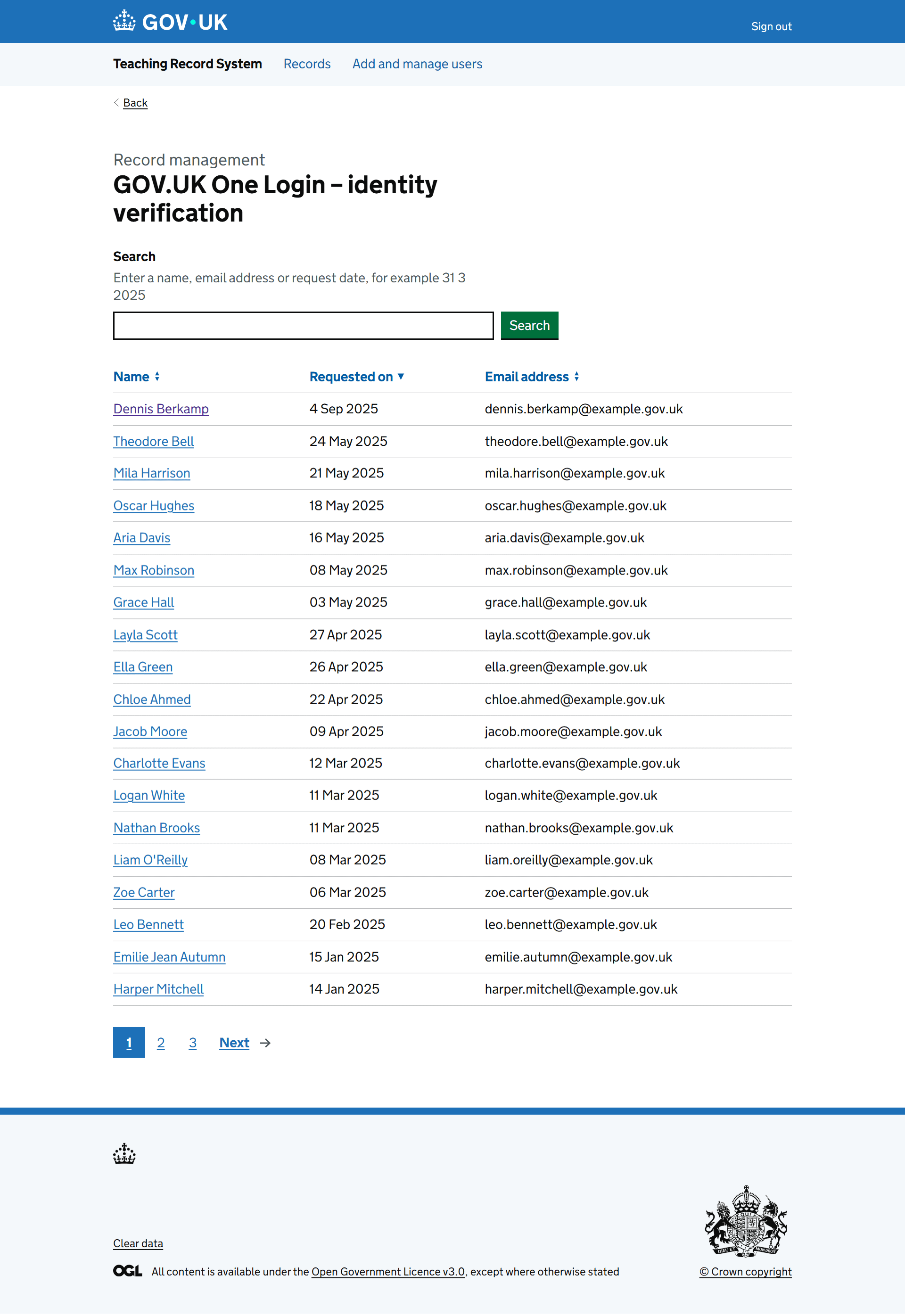The image size is (905, 1316).
Task: Click the Next arrow icon
Action: click(264, 1043)
